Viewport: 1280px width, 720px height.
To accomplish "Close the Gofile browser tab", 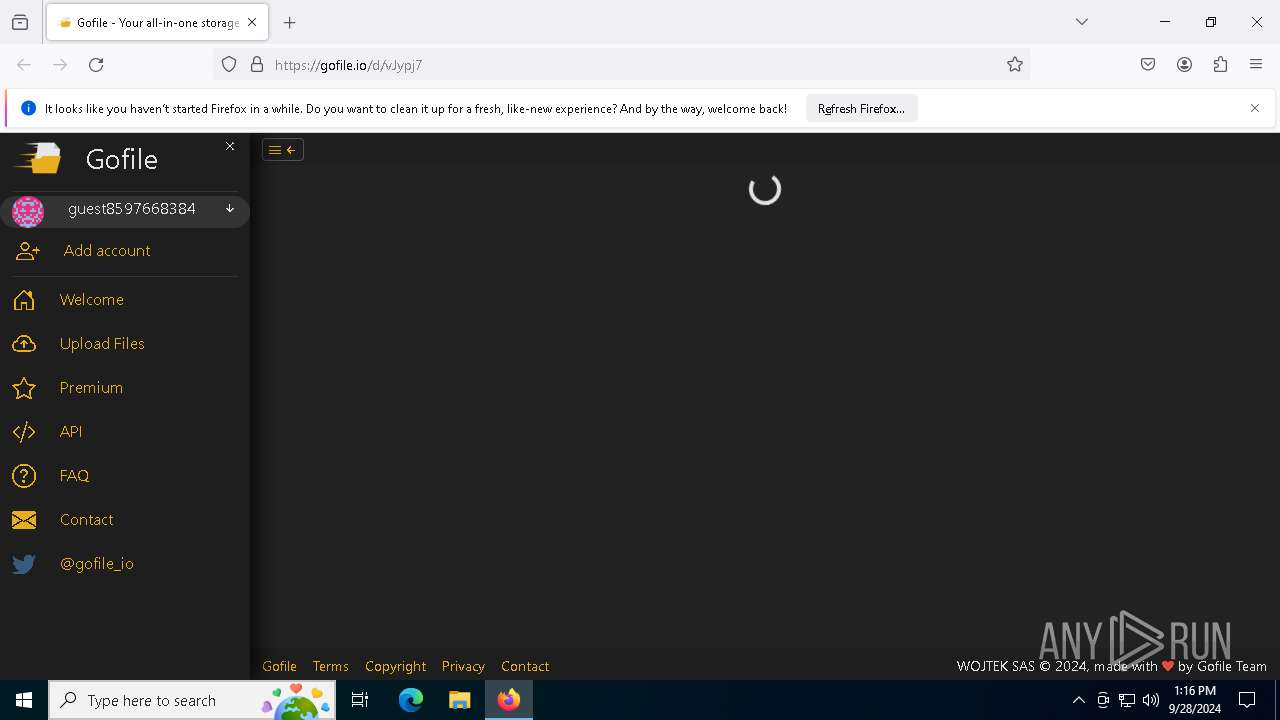I will pos(252,22).
